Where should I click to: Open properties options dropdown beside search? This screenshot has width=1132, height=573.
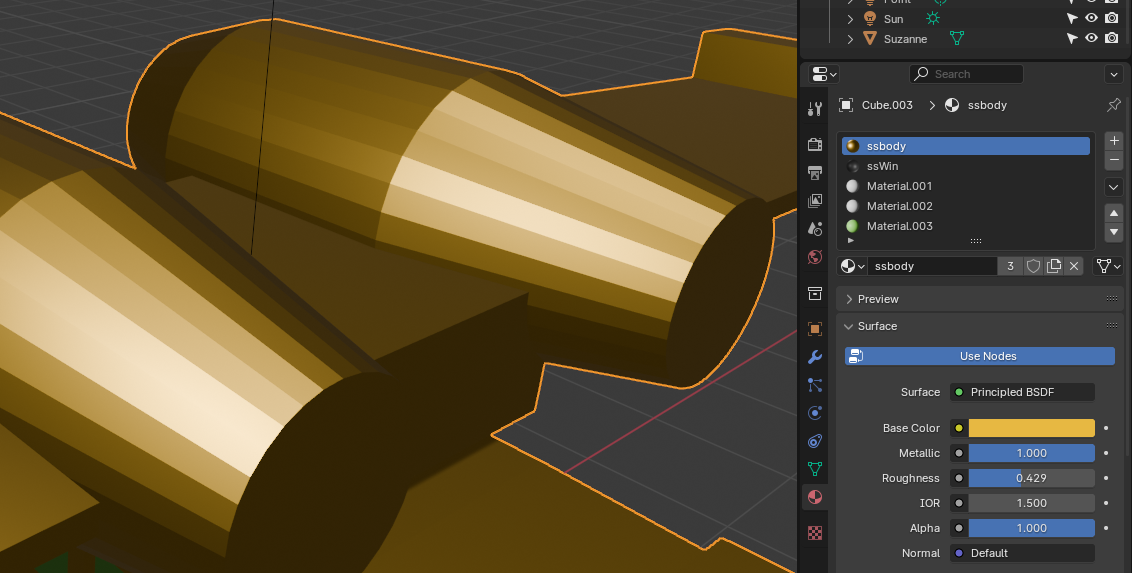point(1114,74)
